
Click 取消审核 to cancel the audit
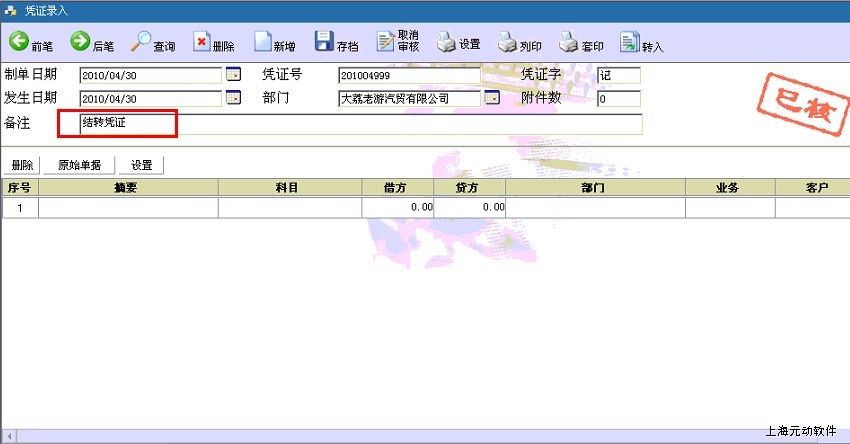(398, 42)
